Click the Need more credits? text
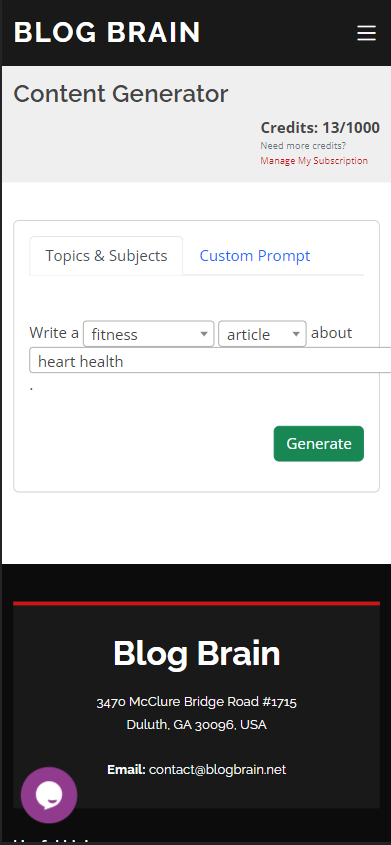The height and width of the screenshot is (845, 391). point(303,146)
